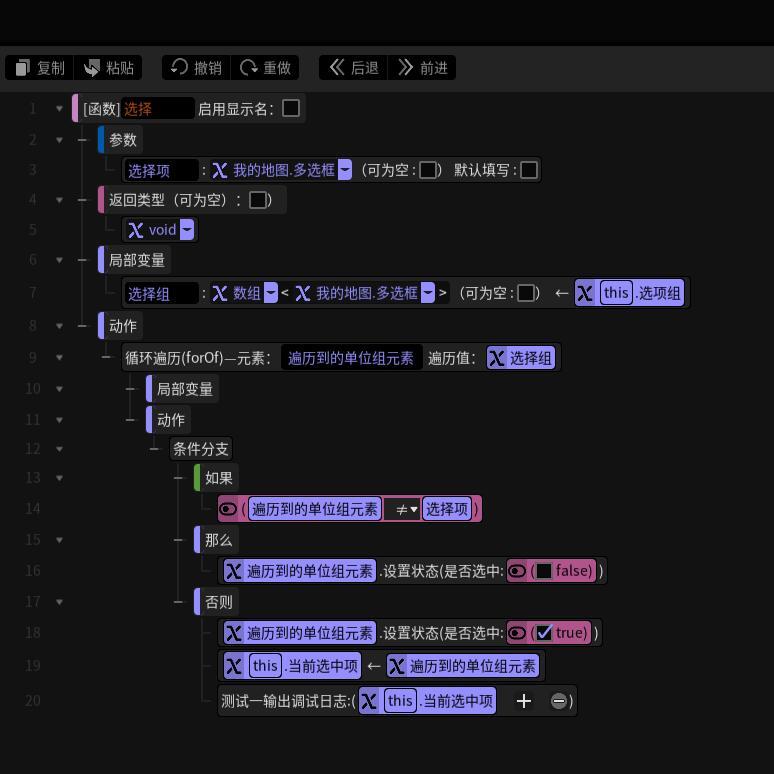
Task: Click variable X icon before 我的地图.多选框 on line 3
Action: tap(220, 171)
